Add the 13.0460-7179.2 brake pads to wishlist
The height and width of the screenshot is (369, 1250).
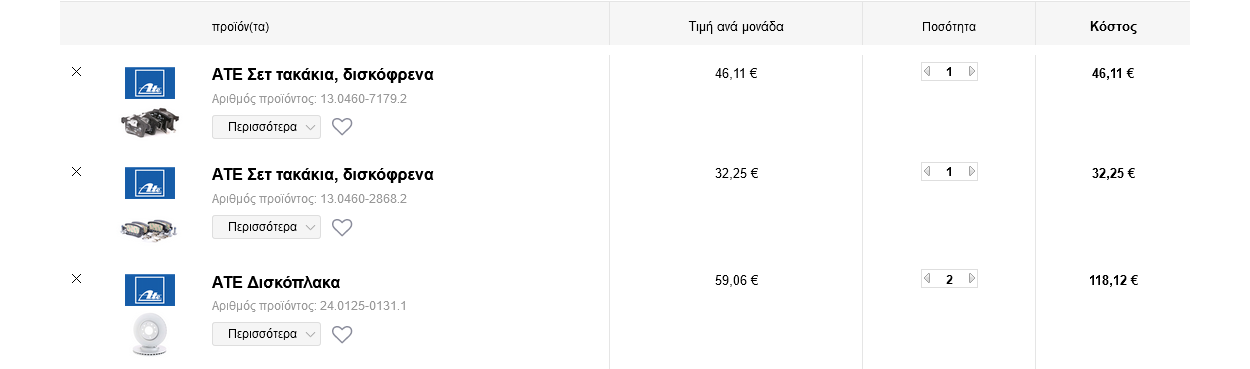coord(342,127)
